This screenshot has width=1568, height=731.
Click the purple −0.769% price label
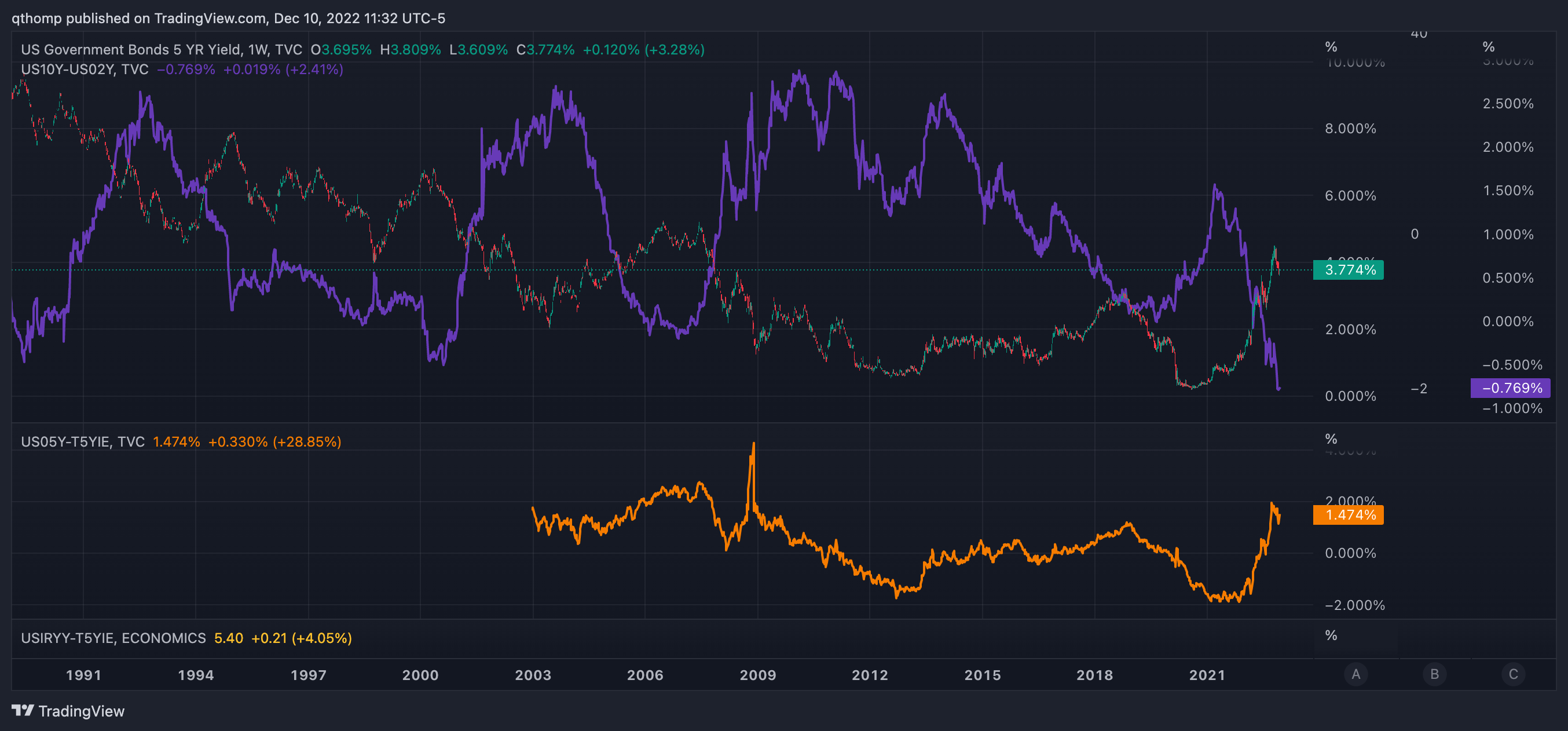click(x=1510, y=388)
